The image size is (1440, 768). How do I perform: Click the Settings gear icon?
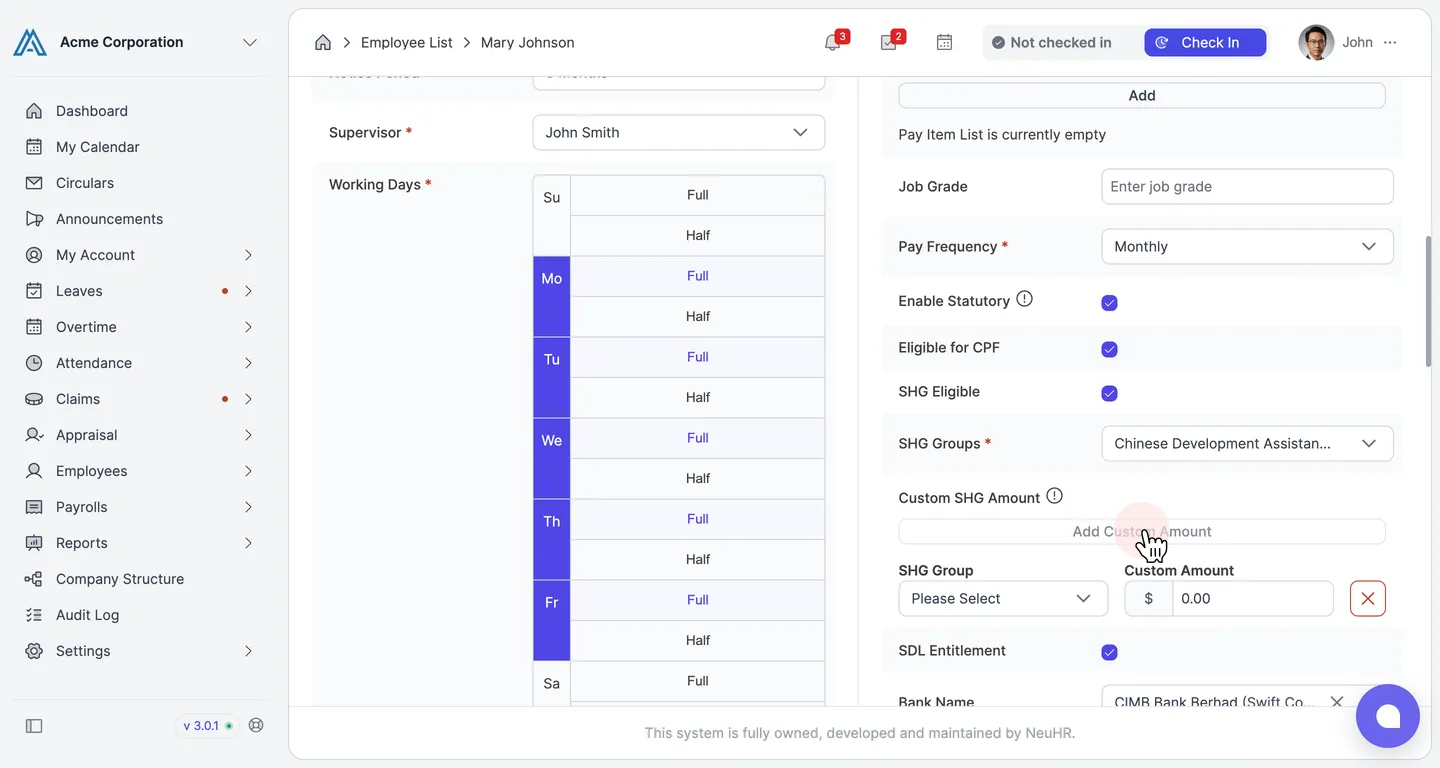pos(34,651)
